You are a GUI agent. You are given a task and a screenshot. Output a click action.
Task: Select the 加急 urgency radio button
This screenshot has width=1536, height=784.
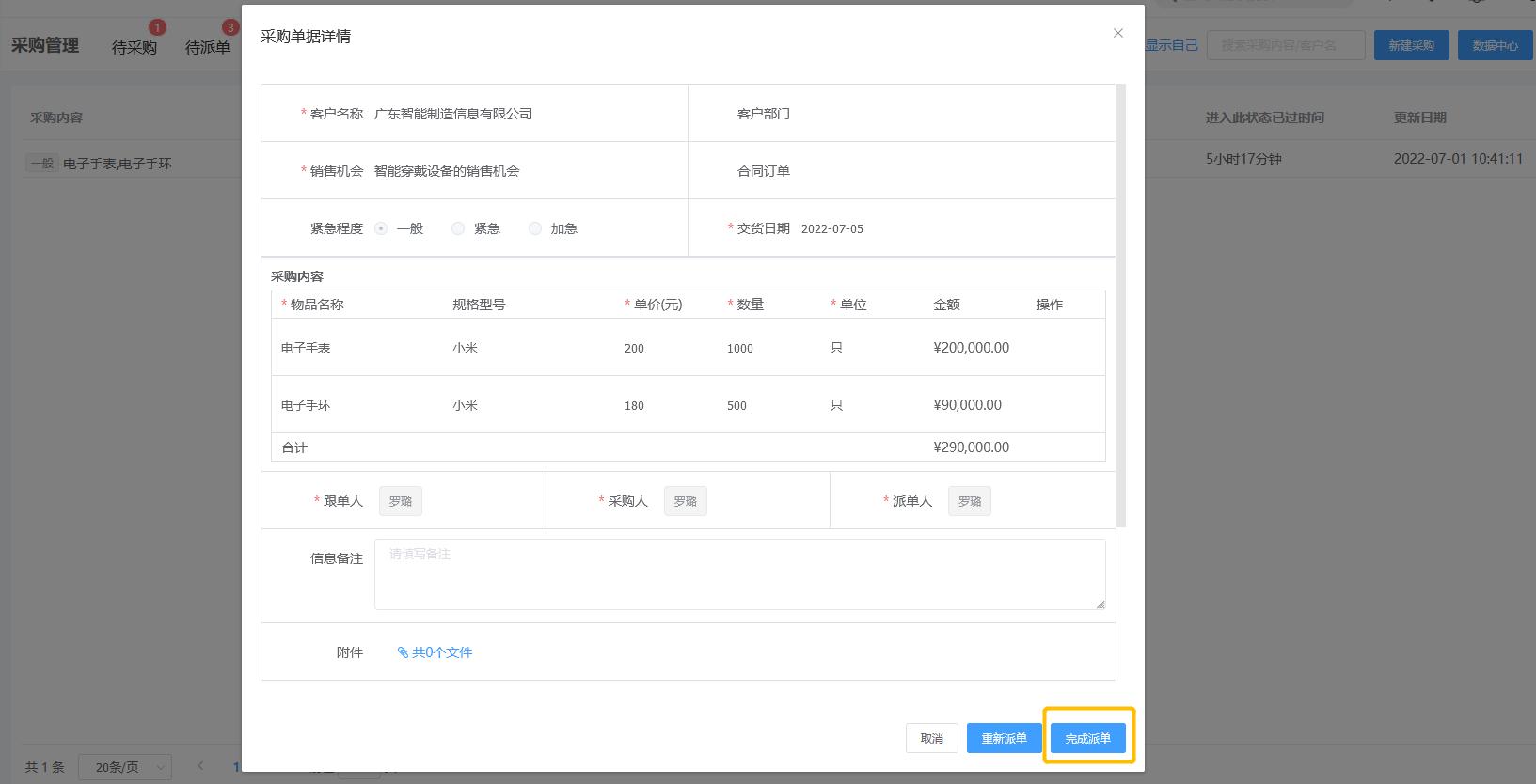(535, 228)
